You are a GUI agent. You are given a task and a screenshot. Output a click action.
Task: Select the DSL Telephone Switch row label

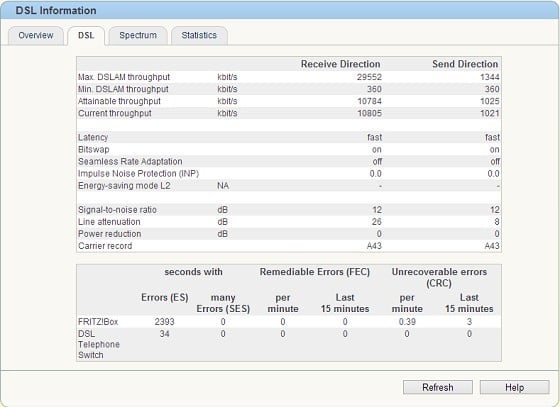(x=99, y=344)
